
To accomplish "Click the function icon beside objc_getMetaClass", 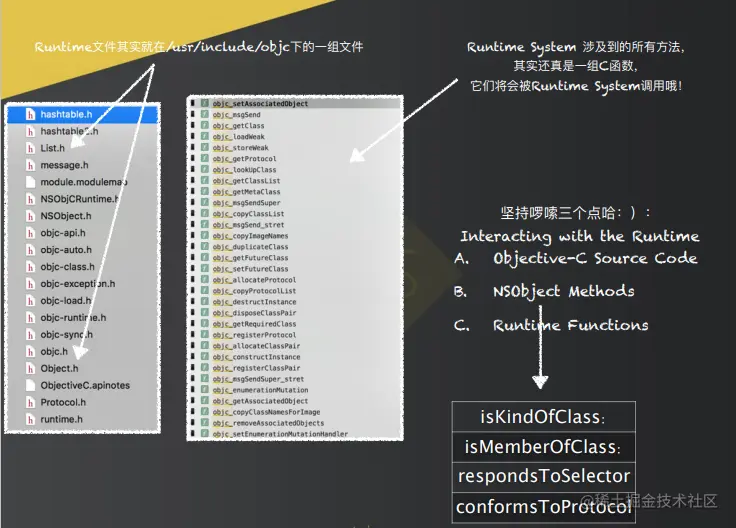I will (x=205, y=191).
